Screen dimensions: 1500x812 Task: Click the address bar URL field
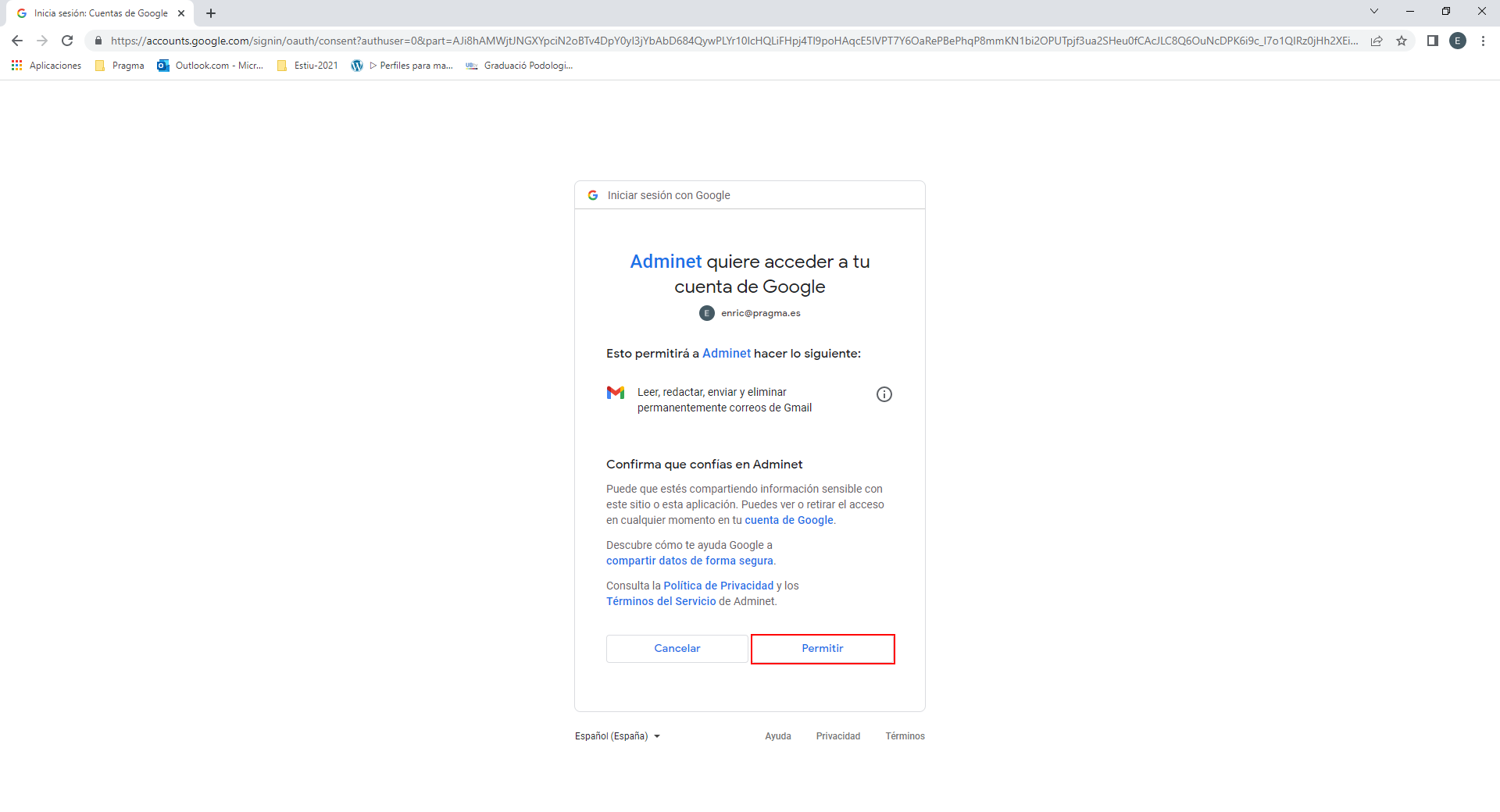click(734, 41)
